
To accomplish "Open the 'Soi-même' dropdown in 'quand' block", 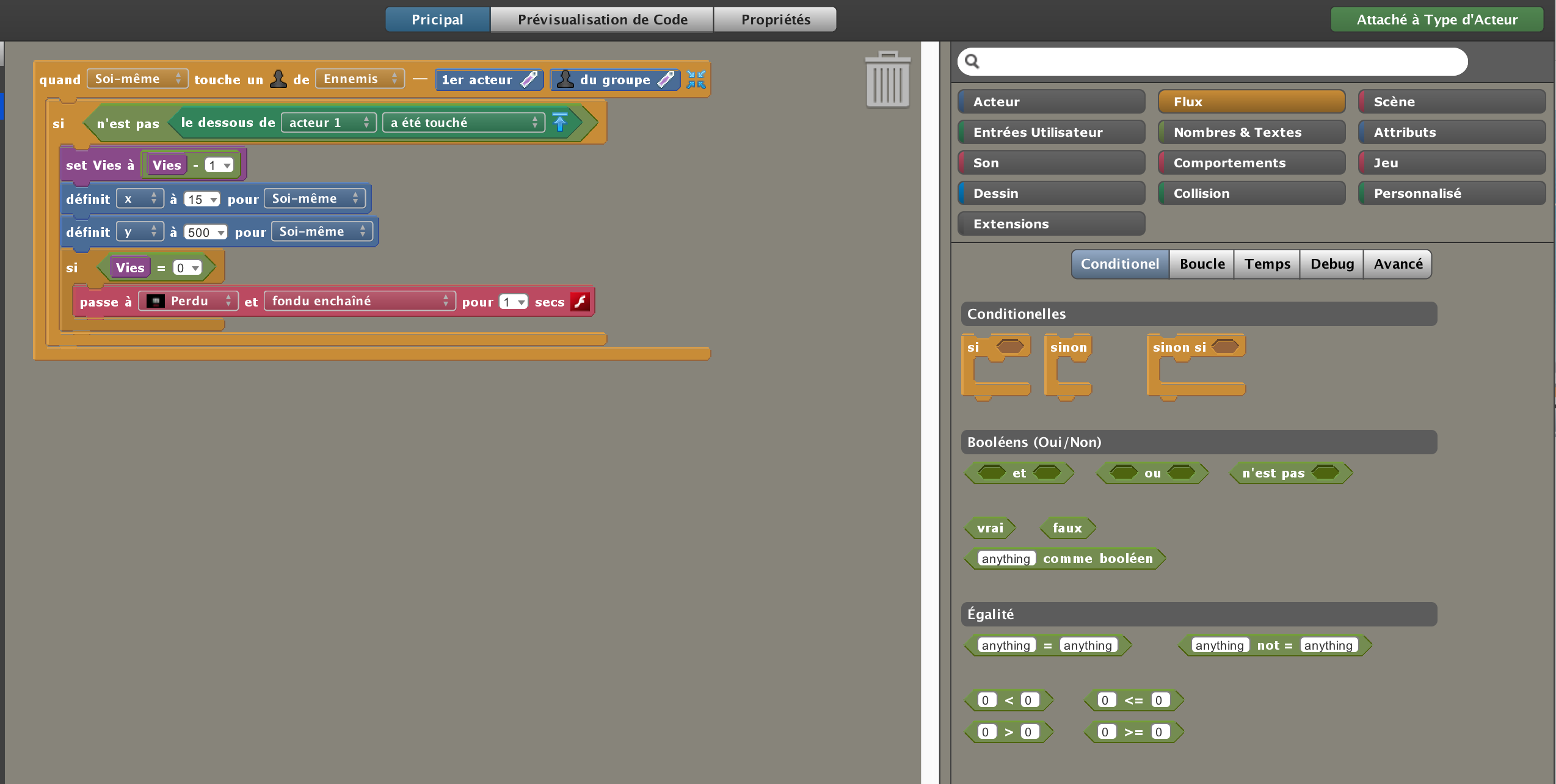I will (137, 79).
